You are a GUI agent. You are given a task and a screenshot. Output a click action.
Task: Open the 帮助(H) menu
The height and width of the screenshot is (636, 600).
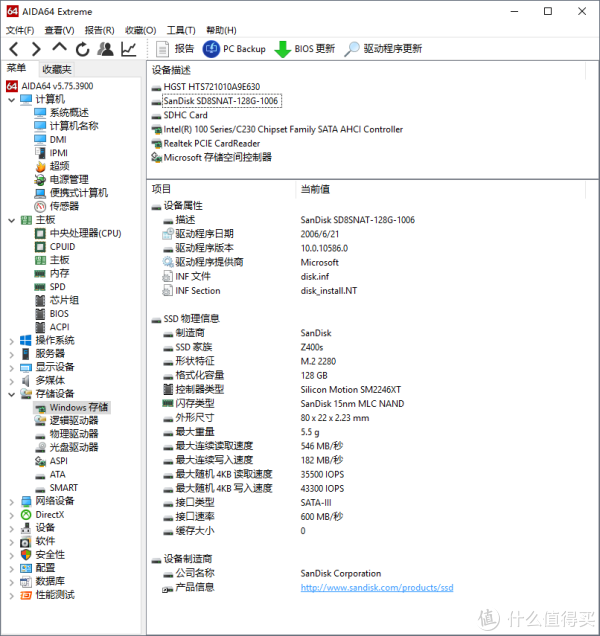[221, 30]
